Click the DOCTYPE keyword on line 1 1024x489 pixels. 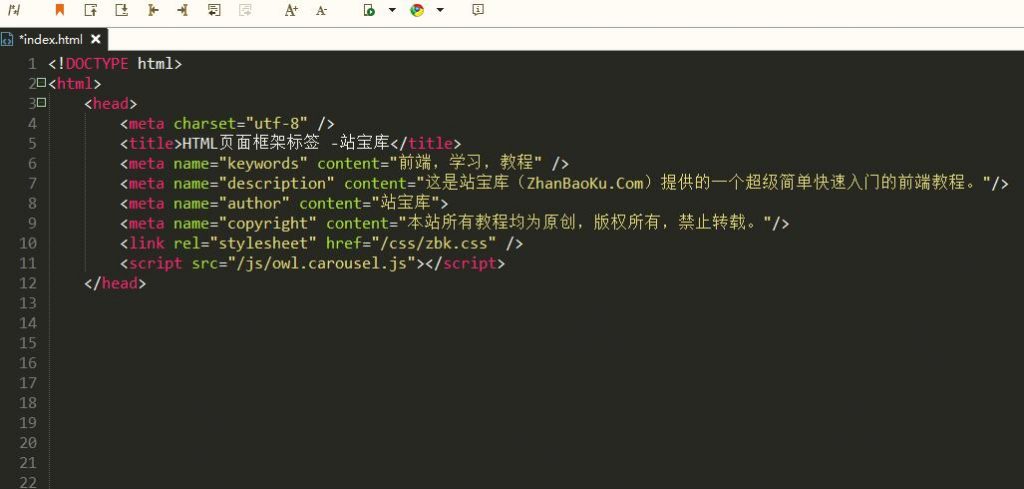click(x=97, y=64)
